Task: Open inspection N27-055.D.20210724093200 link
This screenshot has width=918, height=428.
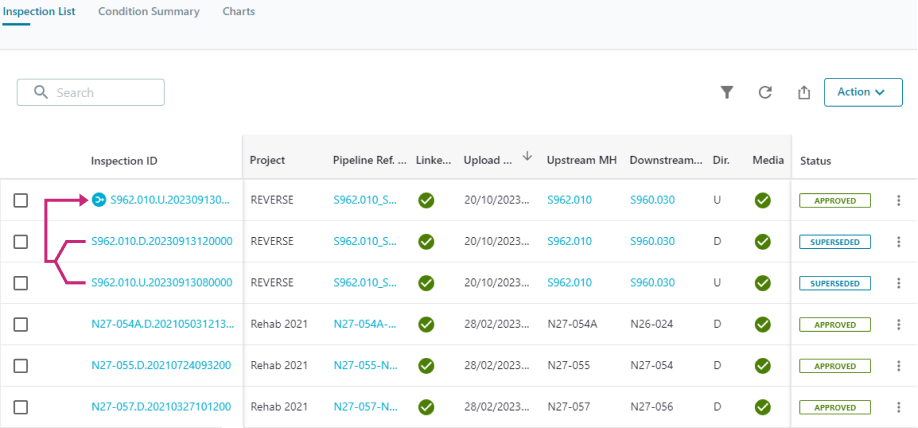Action: 161,366
